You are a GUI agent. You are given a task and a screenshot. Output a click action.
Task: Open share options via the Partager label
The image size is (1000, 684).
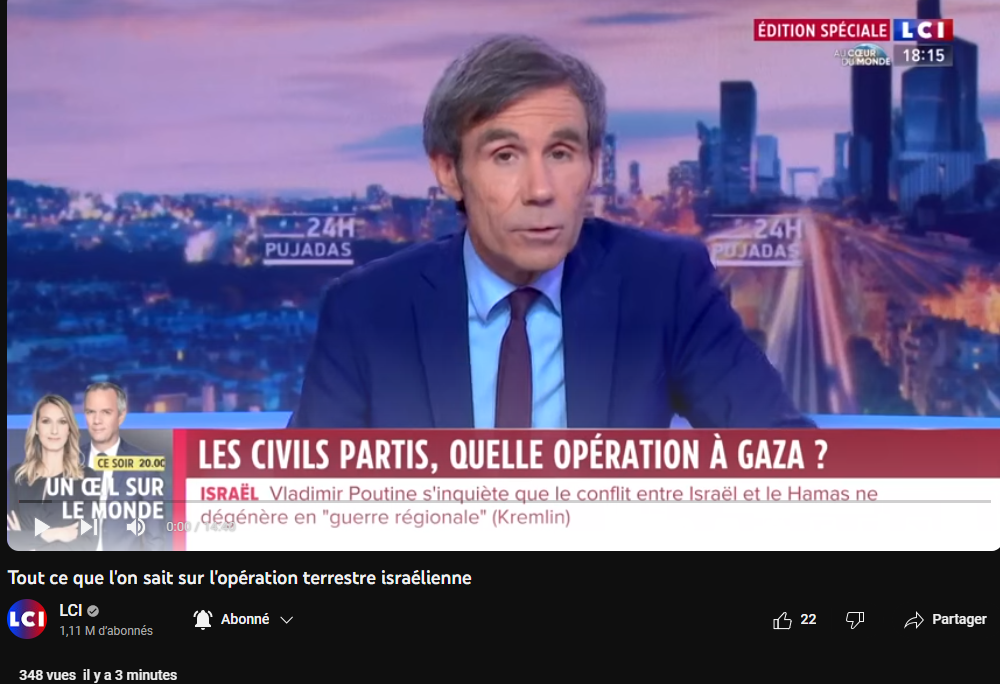click(x=959, y=620)
